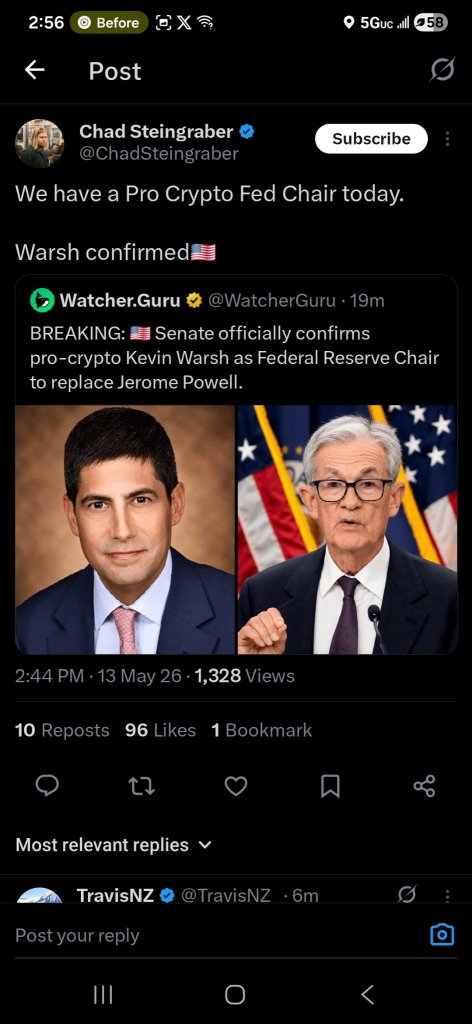Open the share icon
472x1024 pixels.
tap(424, 786)
